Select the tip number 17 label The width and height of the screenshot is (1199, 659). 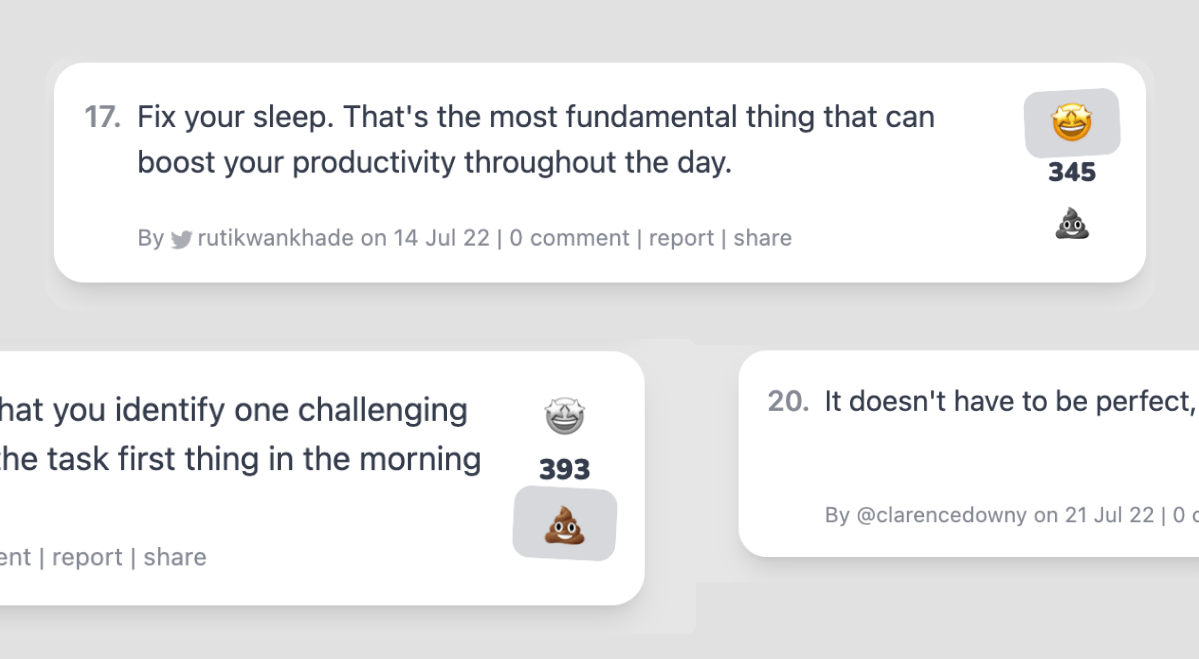[102, 117]
